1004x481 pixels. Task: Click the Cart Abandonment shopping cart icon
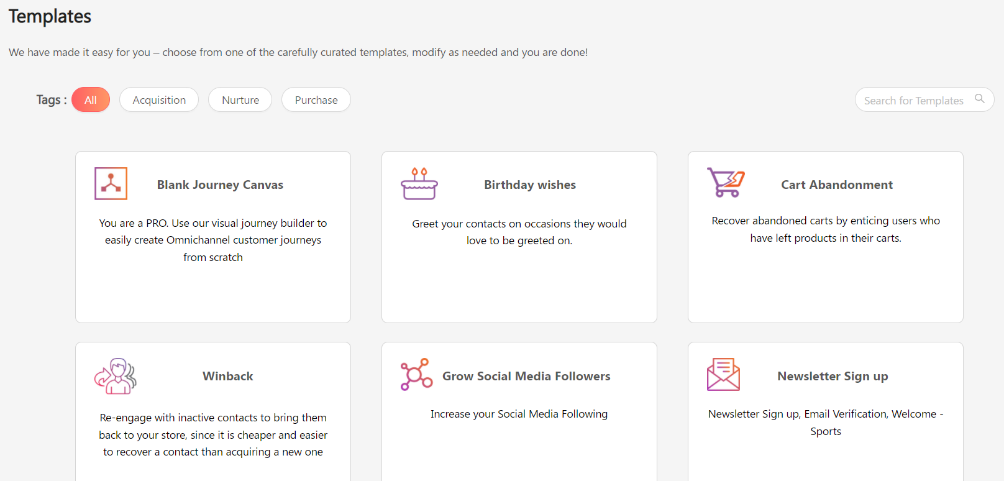click(x=725, y=183)
